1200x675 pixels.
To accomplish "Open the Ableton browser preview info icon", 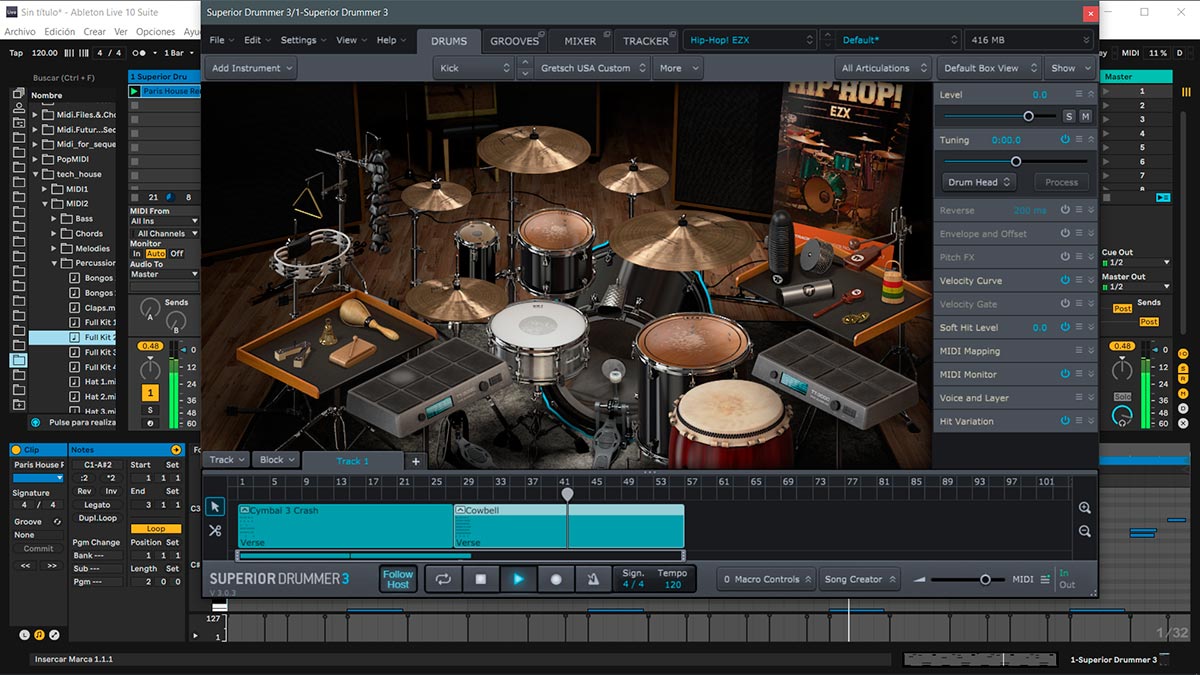I will tap(36, 422).
